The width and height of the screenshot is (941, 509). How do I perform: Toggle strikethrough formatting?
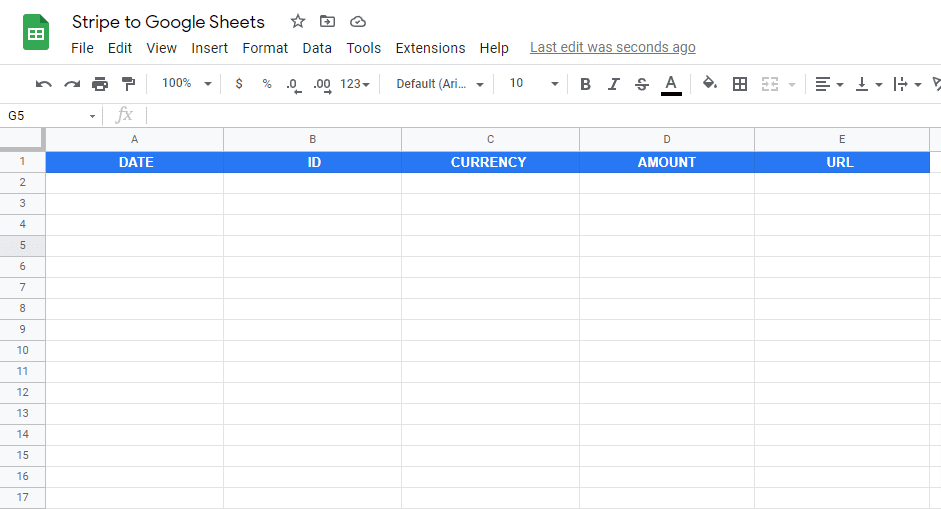pos(642,84)
